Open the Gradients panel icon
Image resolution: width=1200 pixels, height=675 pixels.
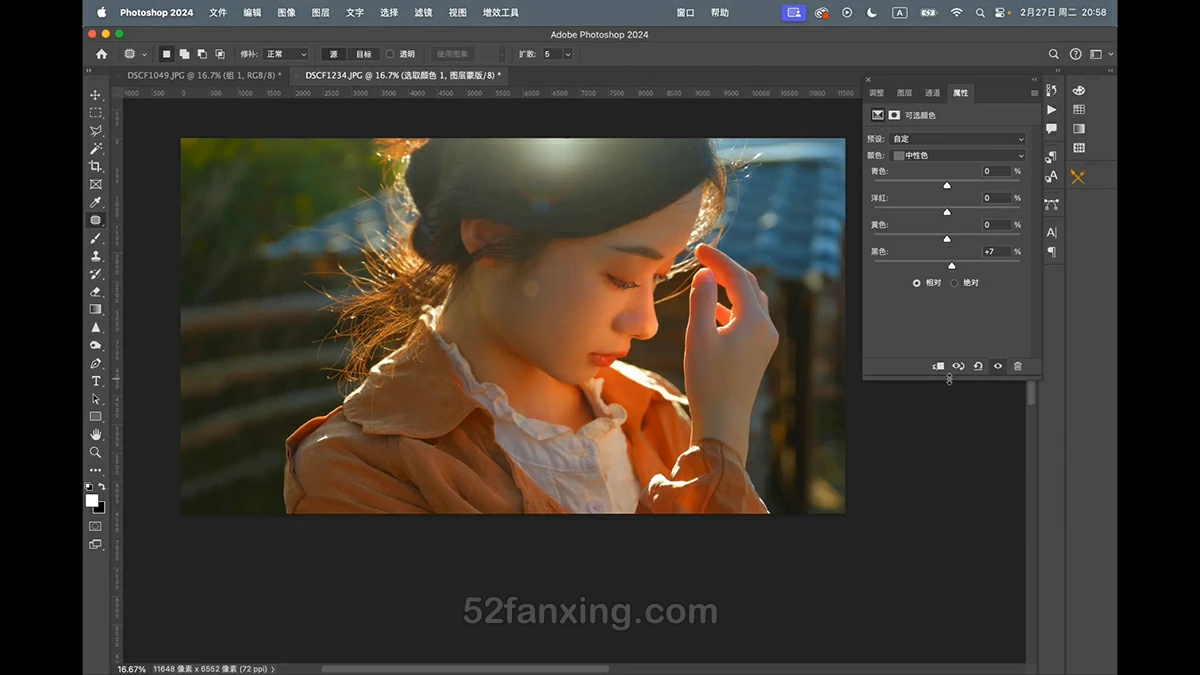1079,129
